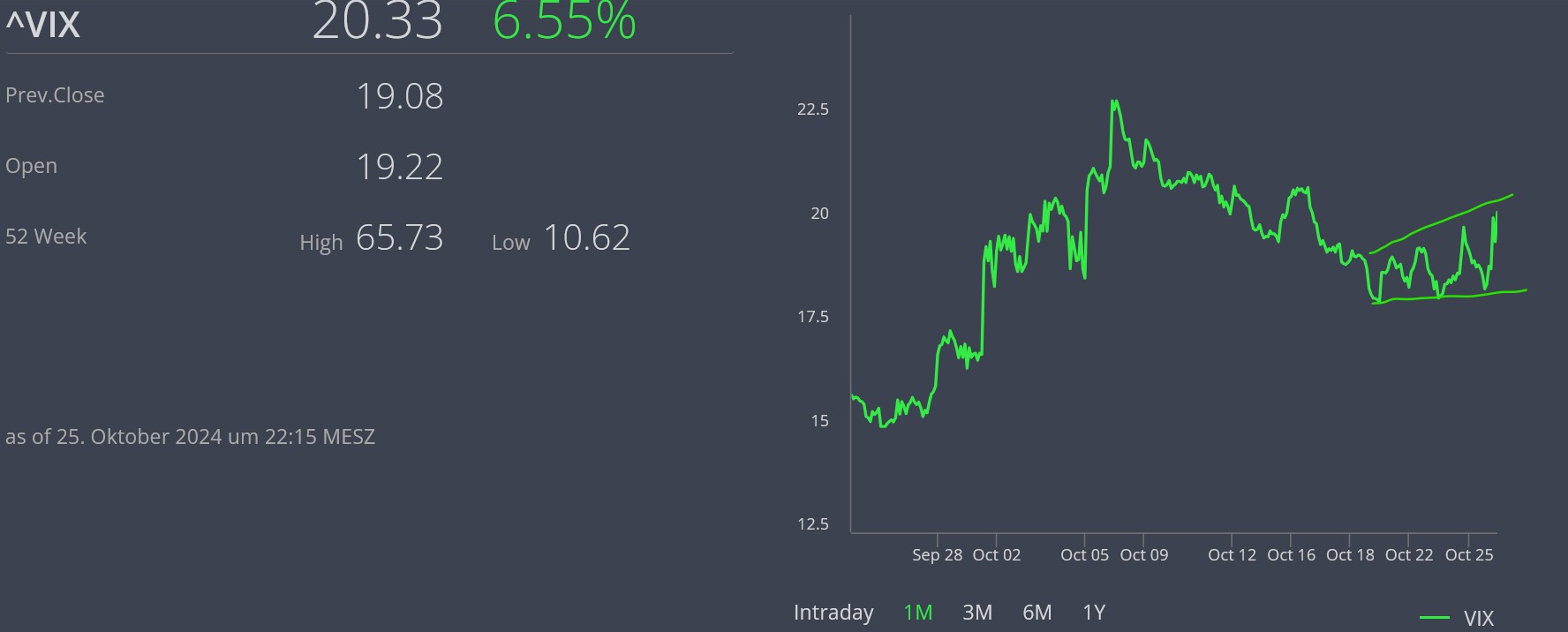Click the current price 20.33
This screenshot has height=632, width=1568.
tap(377, 22)
